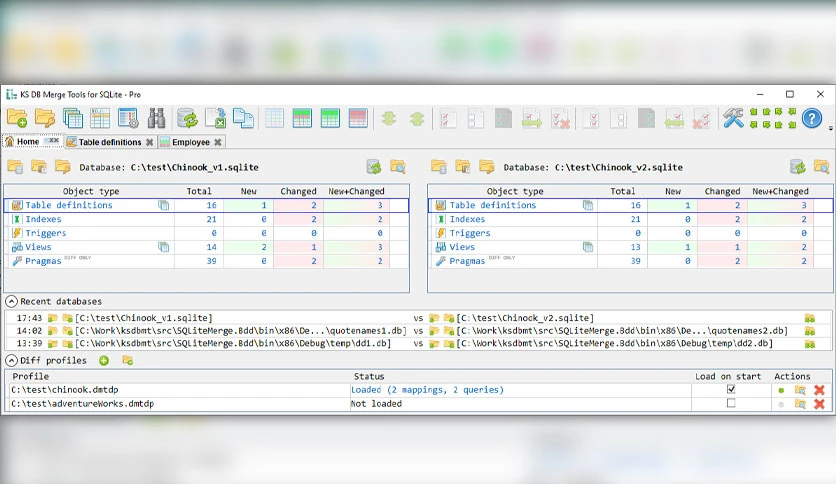Click folder search icon beside Chinook_v1 database
Viewport: 836px width, 484px height.
click(x=398, y=167)
